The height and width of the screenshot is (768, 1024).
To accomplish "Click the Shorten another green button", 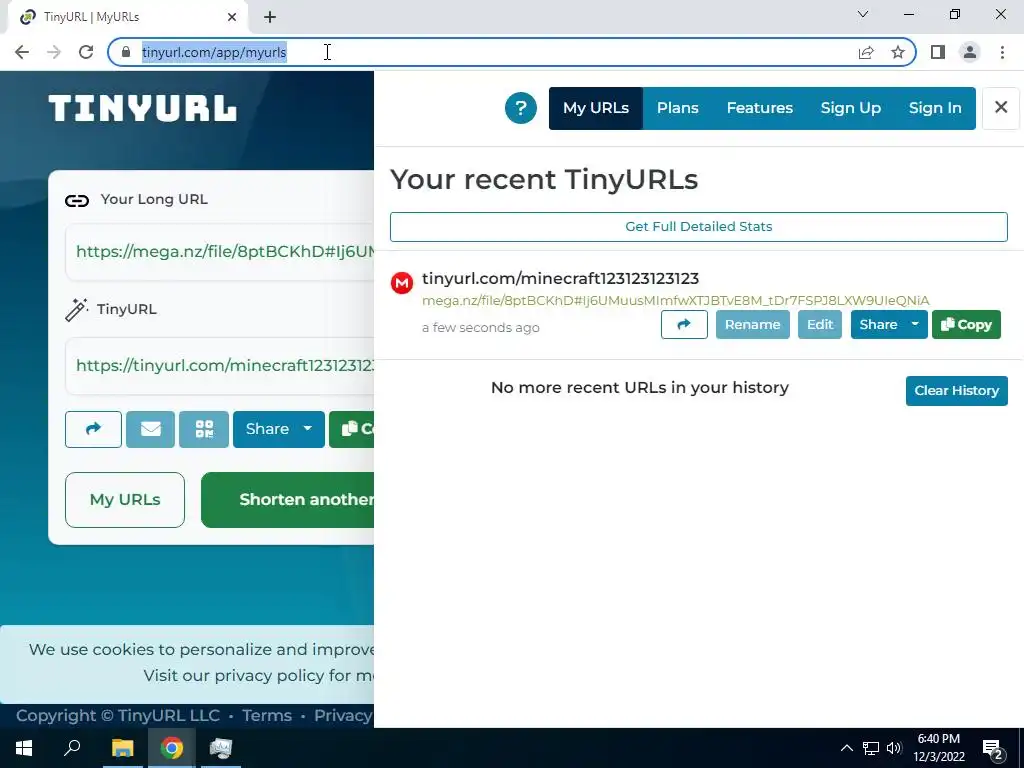I will 287,500.
